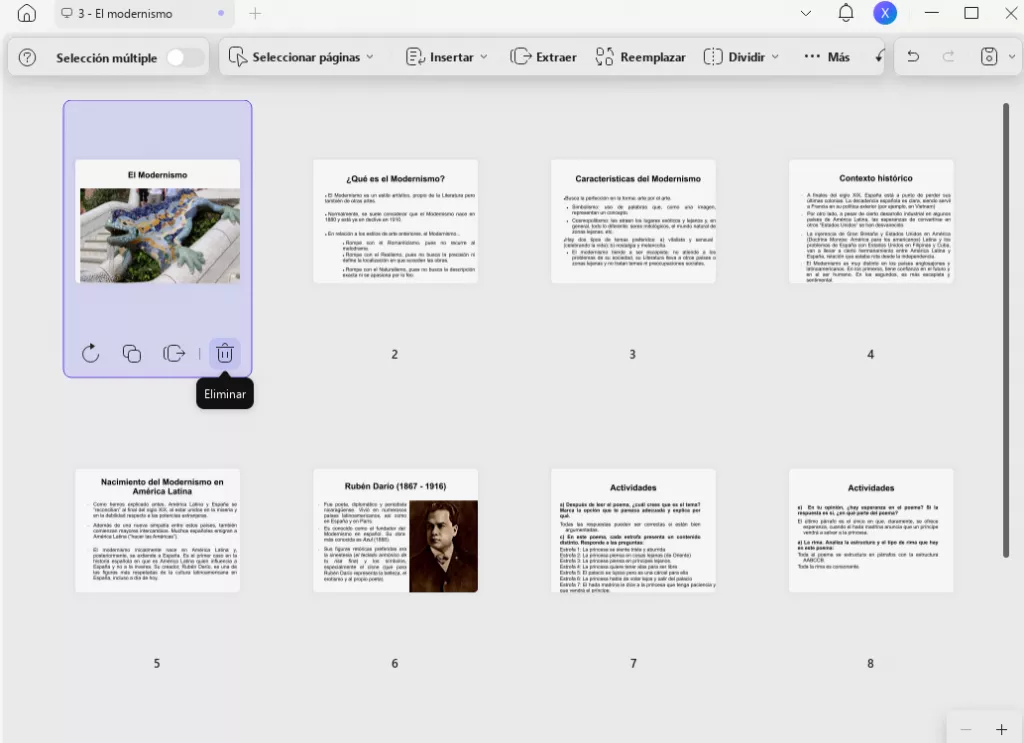Click the Reemplazar button

641,57
